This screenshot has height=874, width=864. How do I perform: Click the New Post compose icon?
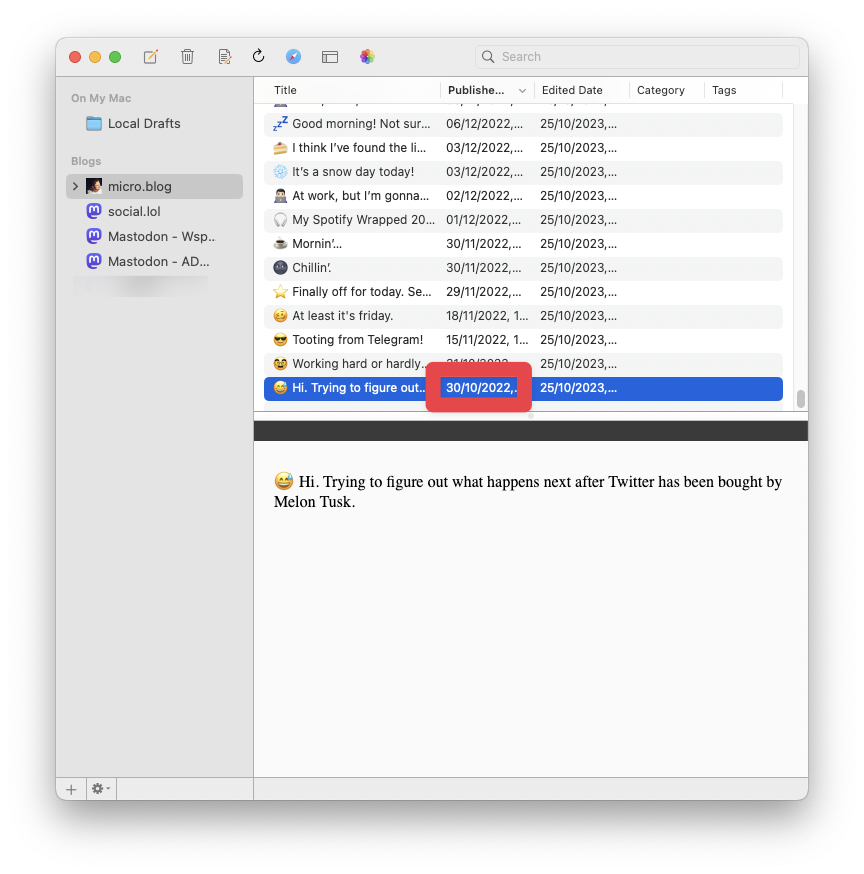coord(151,57)
